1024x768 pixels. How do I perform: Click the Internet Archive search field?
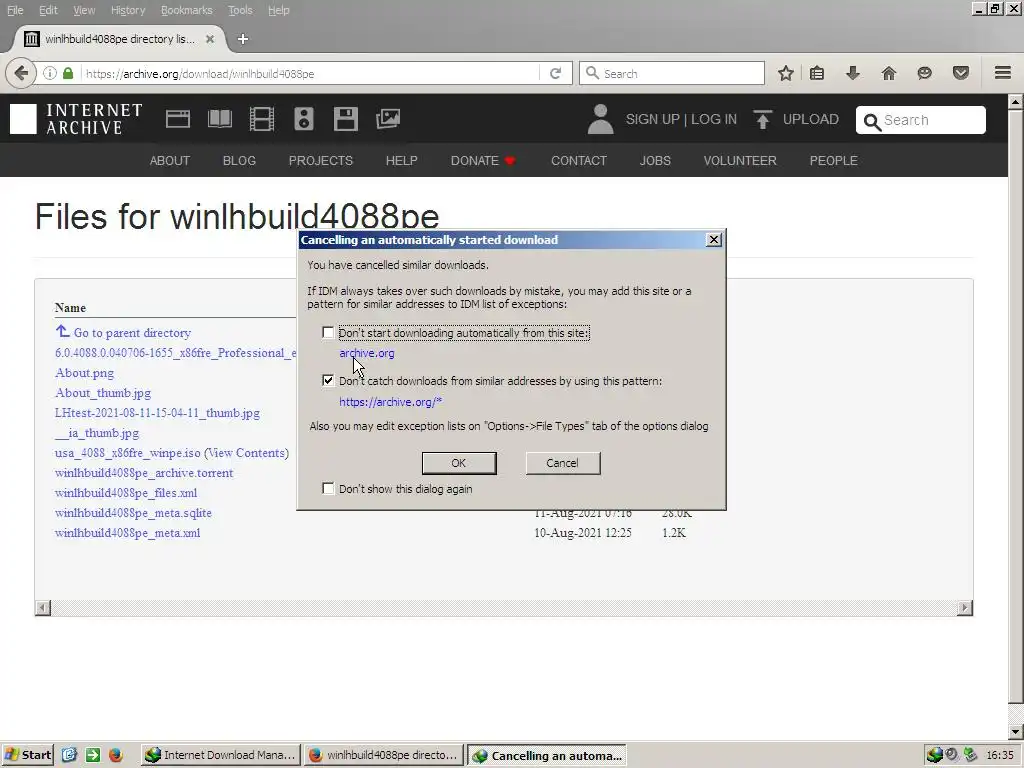tap(921, 120)
